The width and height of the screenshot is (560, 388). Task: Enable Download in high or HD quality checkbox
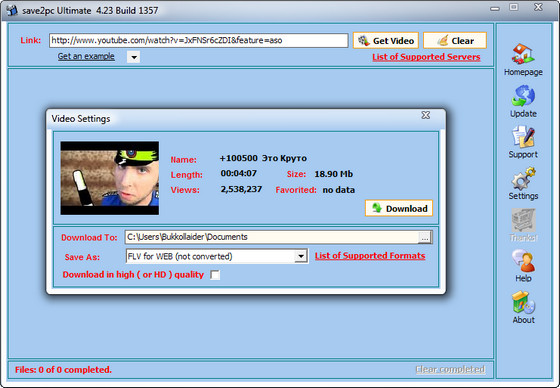click(215, 275)
